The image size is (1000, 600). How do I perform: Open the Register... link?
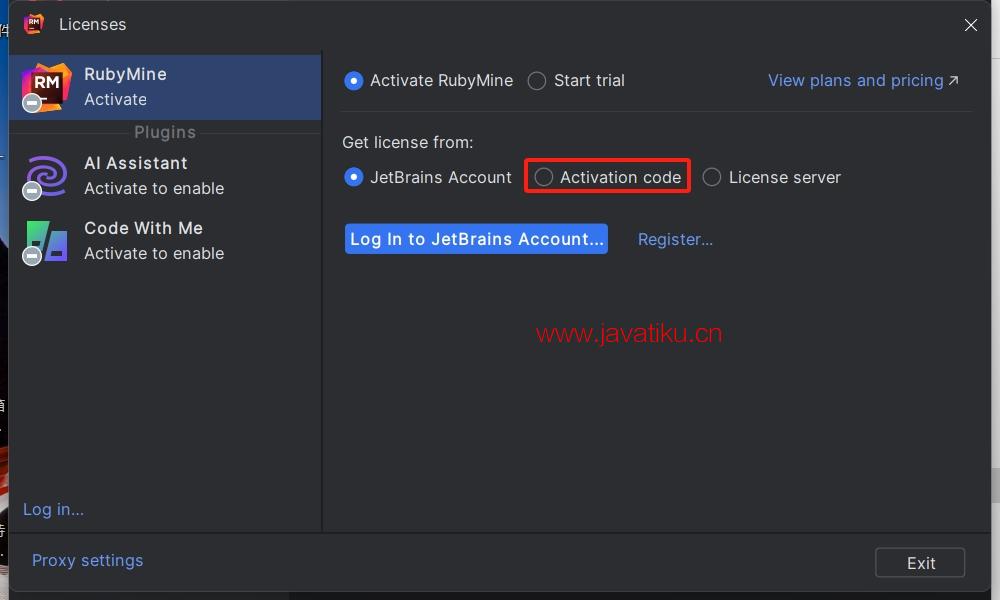click(675, 240)
